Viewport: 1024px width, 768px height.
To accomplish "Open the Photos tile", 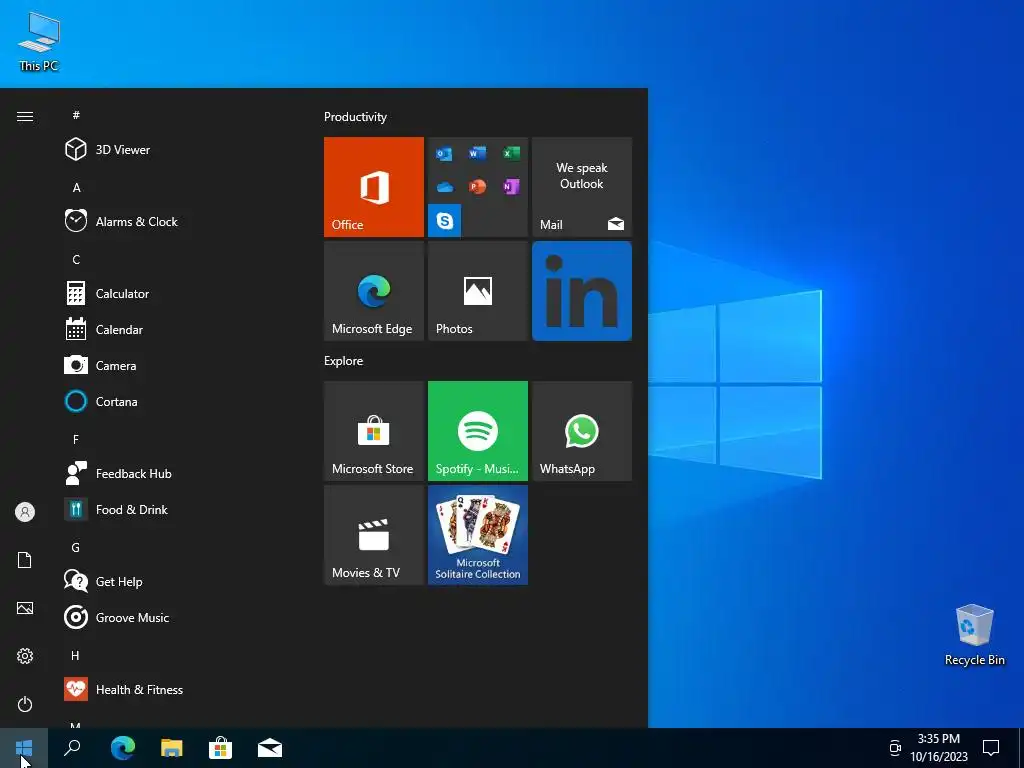I will pos(477,291).
